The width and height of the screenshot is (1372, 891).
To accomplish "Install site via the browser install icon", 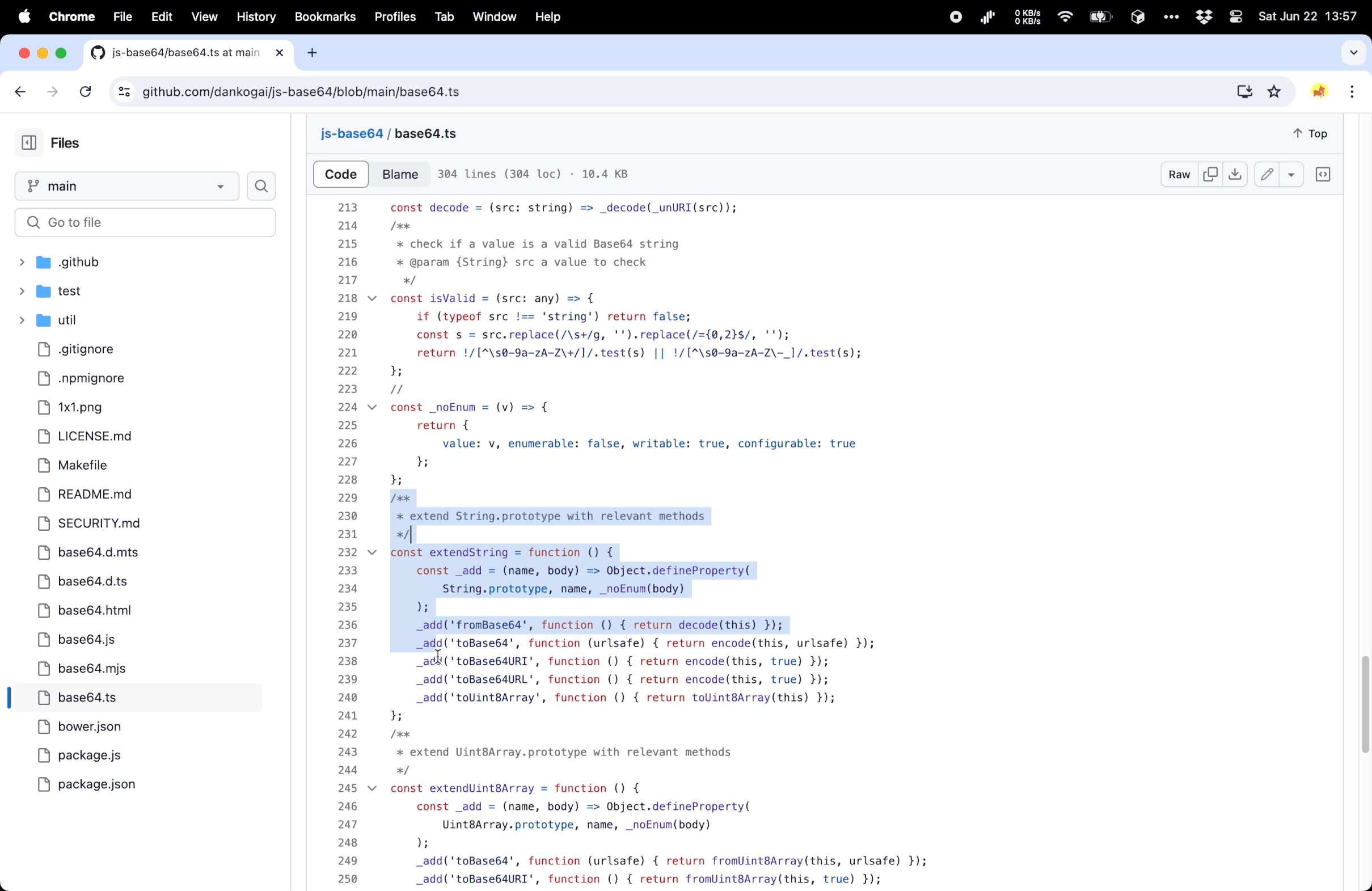I will click(x=1244, y=92).
